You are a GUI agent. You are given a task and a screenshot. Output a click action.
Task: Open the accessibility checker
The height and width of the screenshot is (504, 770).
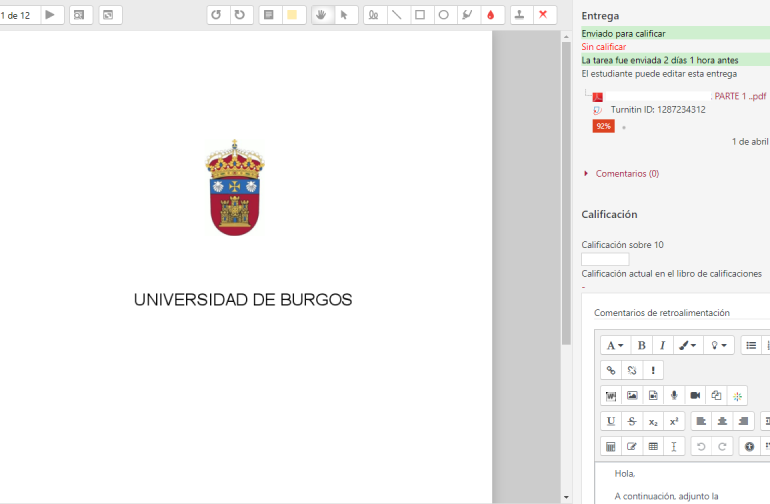[749, 447]
